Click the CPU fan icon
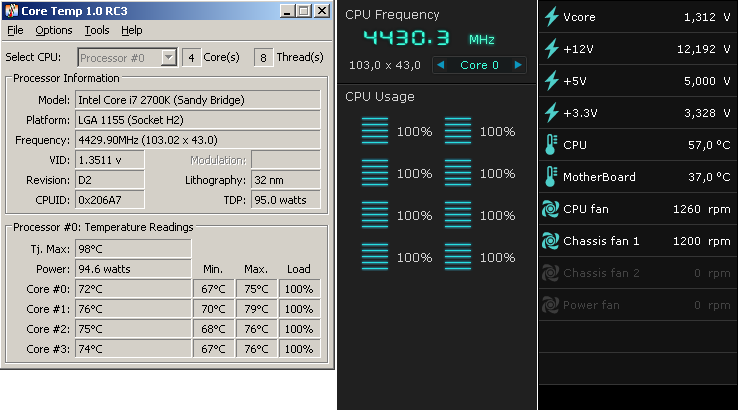Viewport: 740px width, 411px height. coord(550,209)
